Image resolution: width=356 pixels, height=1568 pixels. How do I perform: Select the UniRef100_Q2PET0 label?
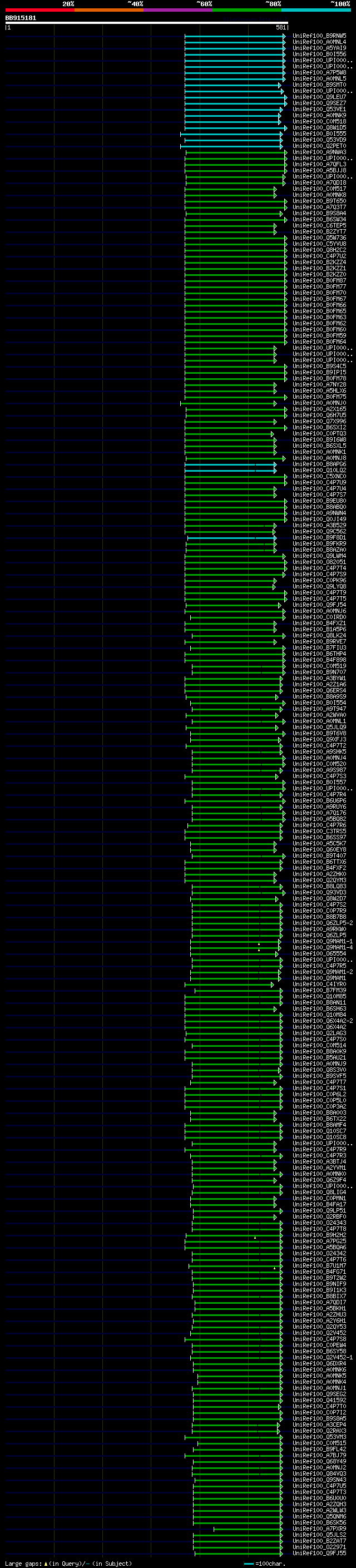[319, 146]
